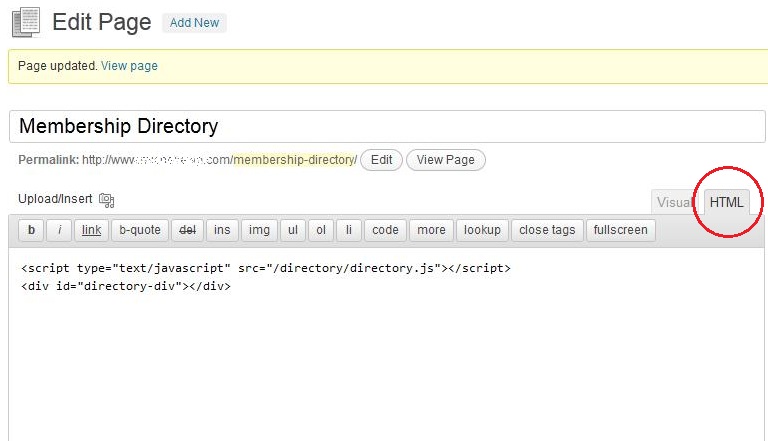
Task: Click the del quicktag button
Action: [x=188, y=230]
